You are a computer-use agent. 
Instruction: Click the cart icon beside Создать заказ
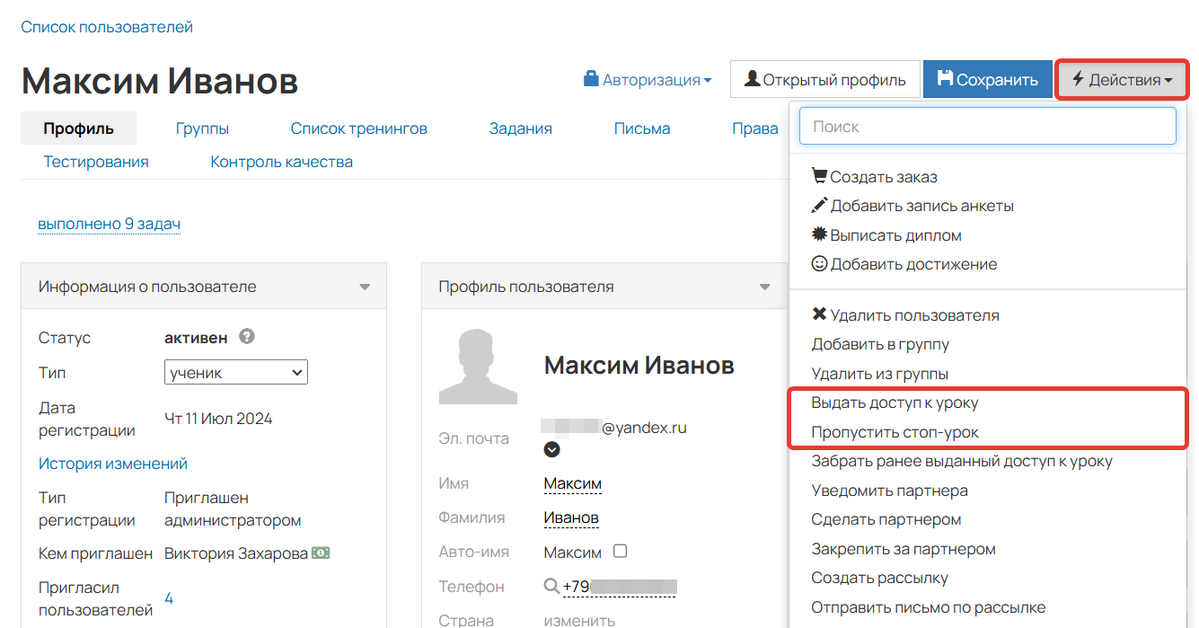click(x=820, y=176)
